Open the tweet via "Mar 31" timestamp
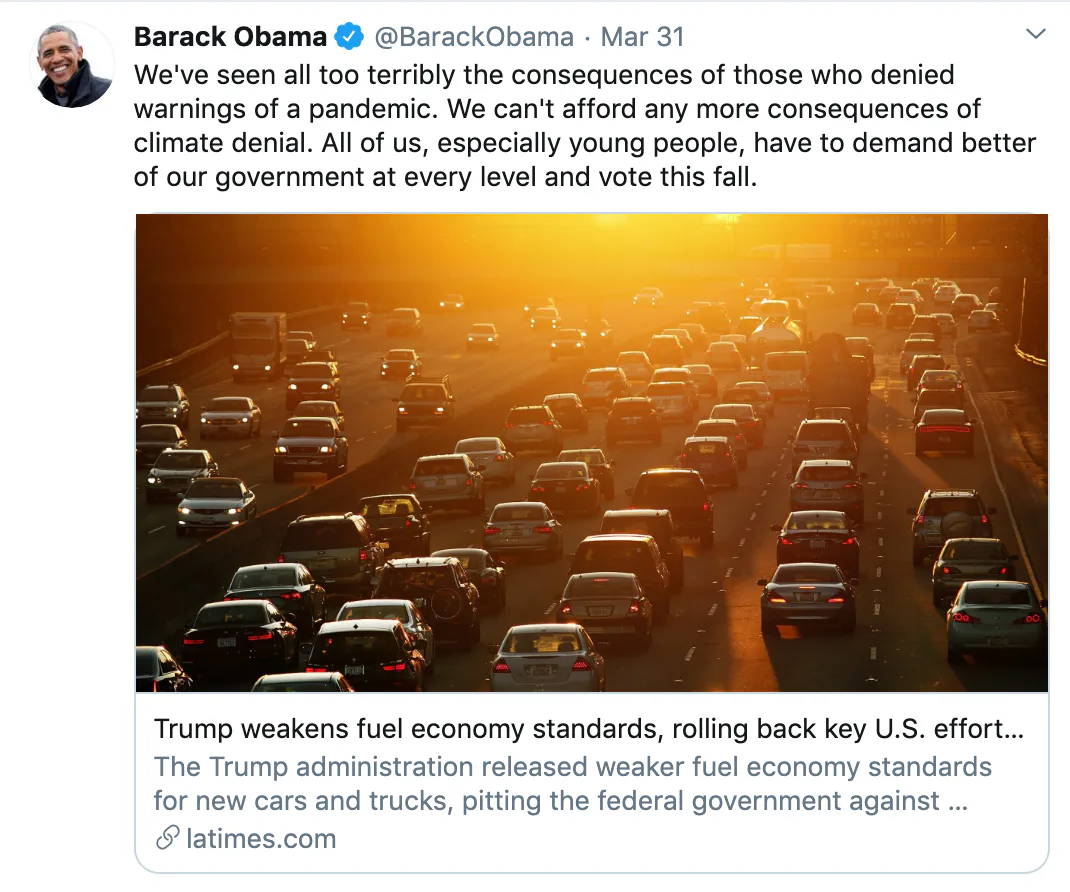 click(x=643, y=38)
